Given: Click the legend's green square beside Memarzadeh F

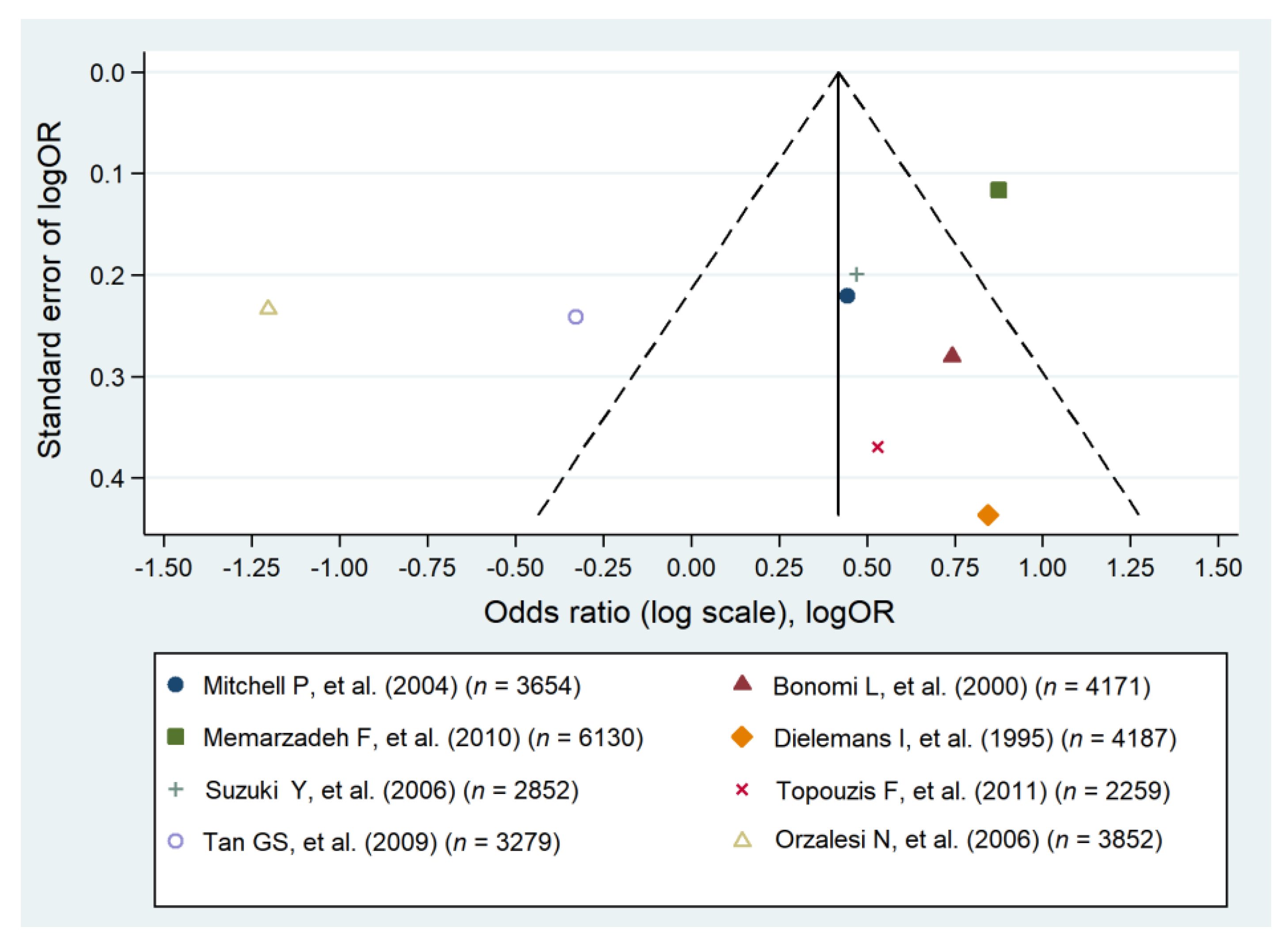Looking at the screenshot, I should pyautogui.click(x=176, y=737).
